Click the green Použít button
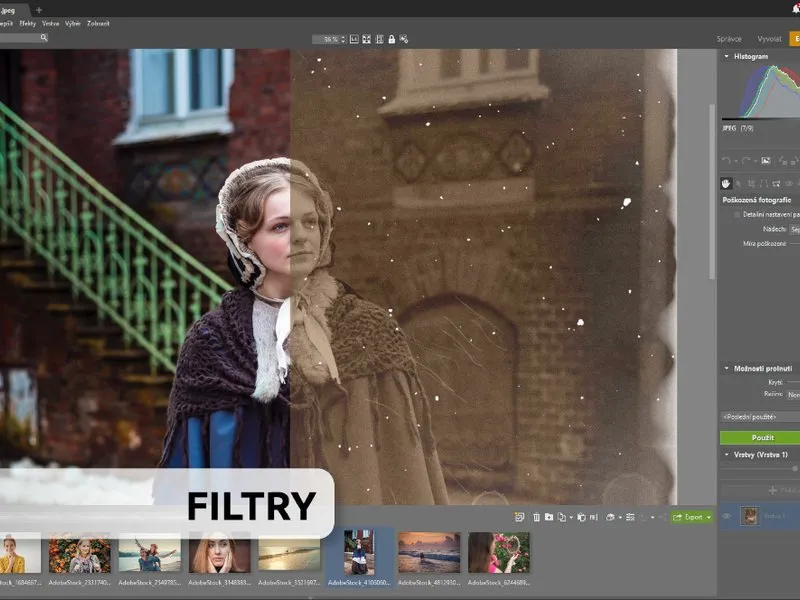800x600 pixels. pyautogui.click(x=760, y=438)
